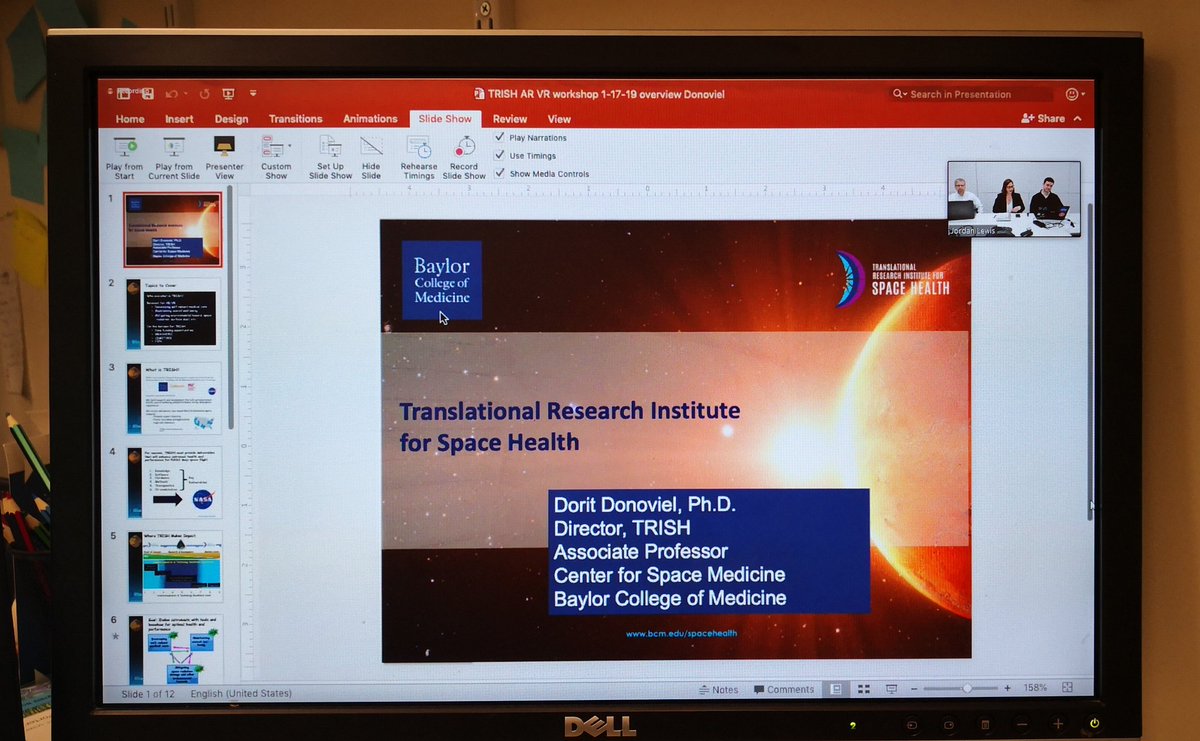Click the Custom Show icon
This screenshot has width=1200, height=741.
[x=272, y=146]
